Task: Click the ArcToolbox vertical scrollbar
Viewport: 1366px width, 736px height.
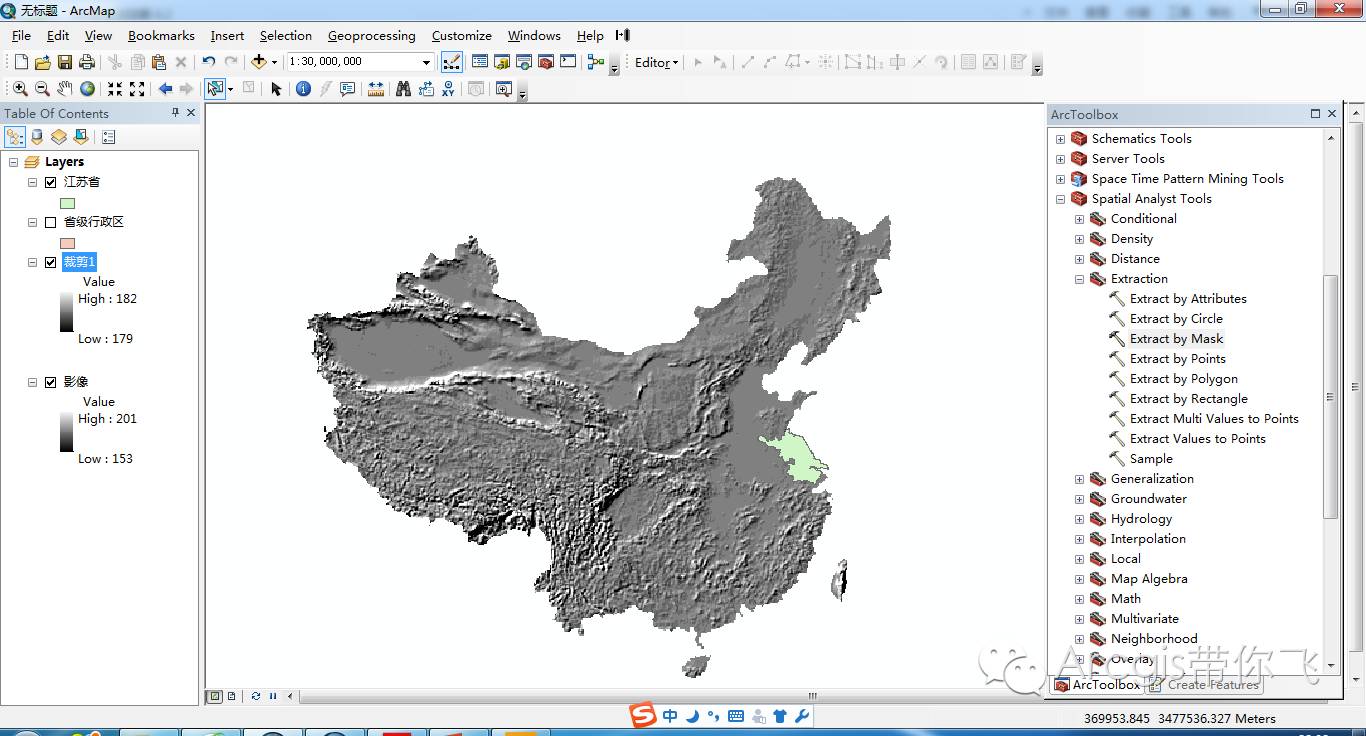Action: click(x=1330, y=395)
